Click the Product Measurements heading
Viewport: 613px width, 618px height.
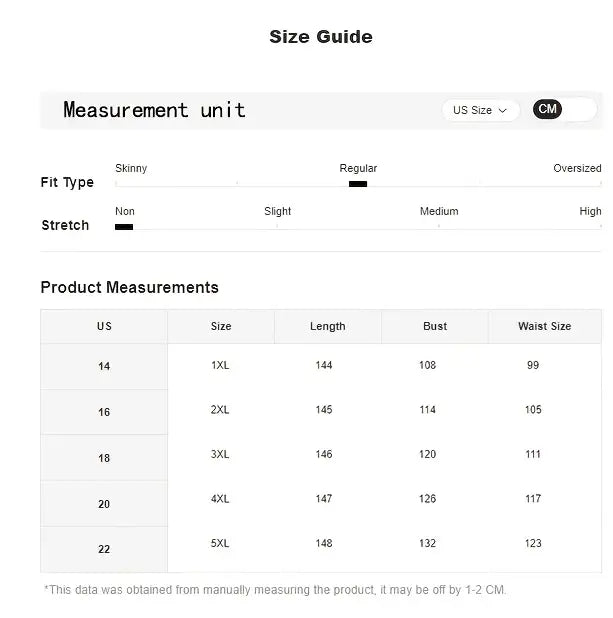[x=129, y=287]
